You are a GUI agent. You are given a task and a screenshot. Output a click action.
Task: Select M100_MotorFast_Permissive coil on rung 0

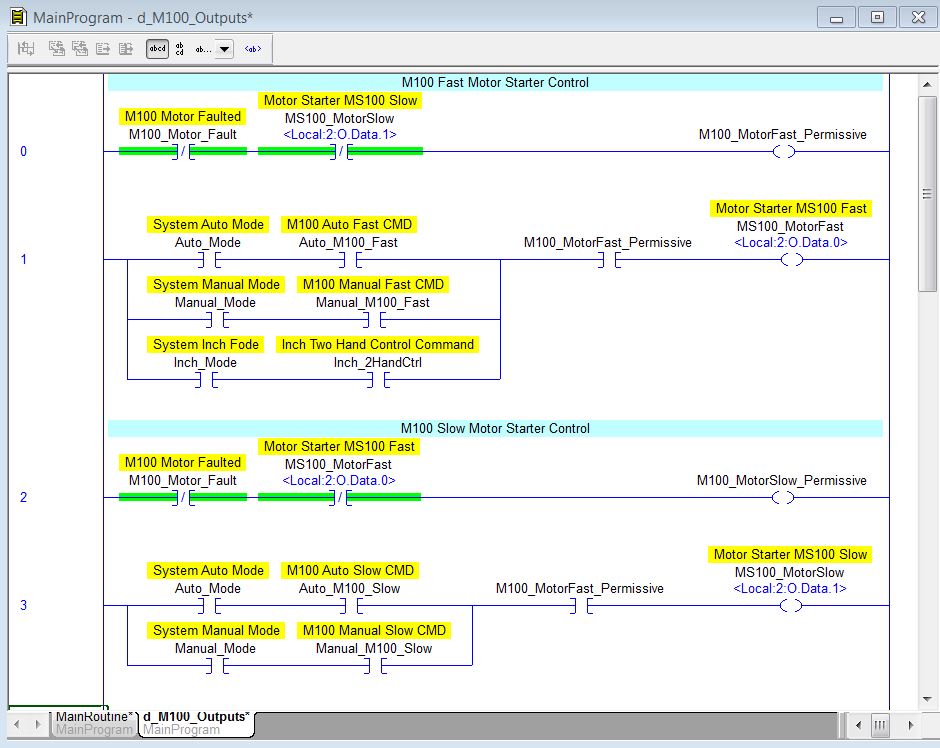click(784, 152)
